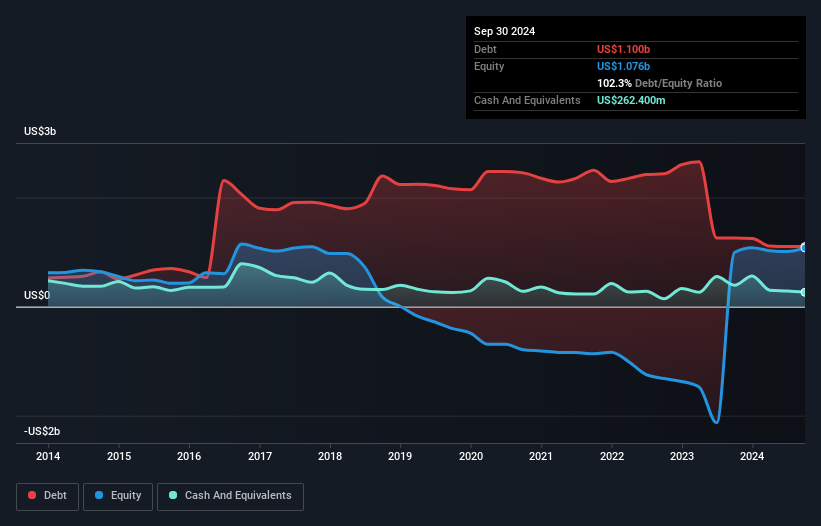Viewport: 821px width, 526px height.
Task: Click the 2018 x-axis label
Action: click(x=330, y=456)
